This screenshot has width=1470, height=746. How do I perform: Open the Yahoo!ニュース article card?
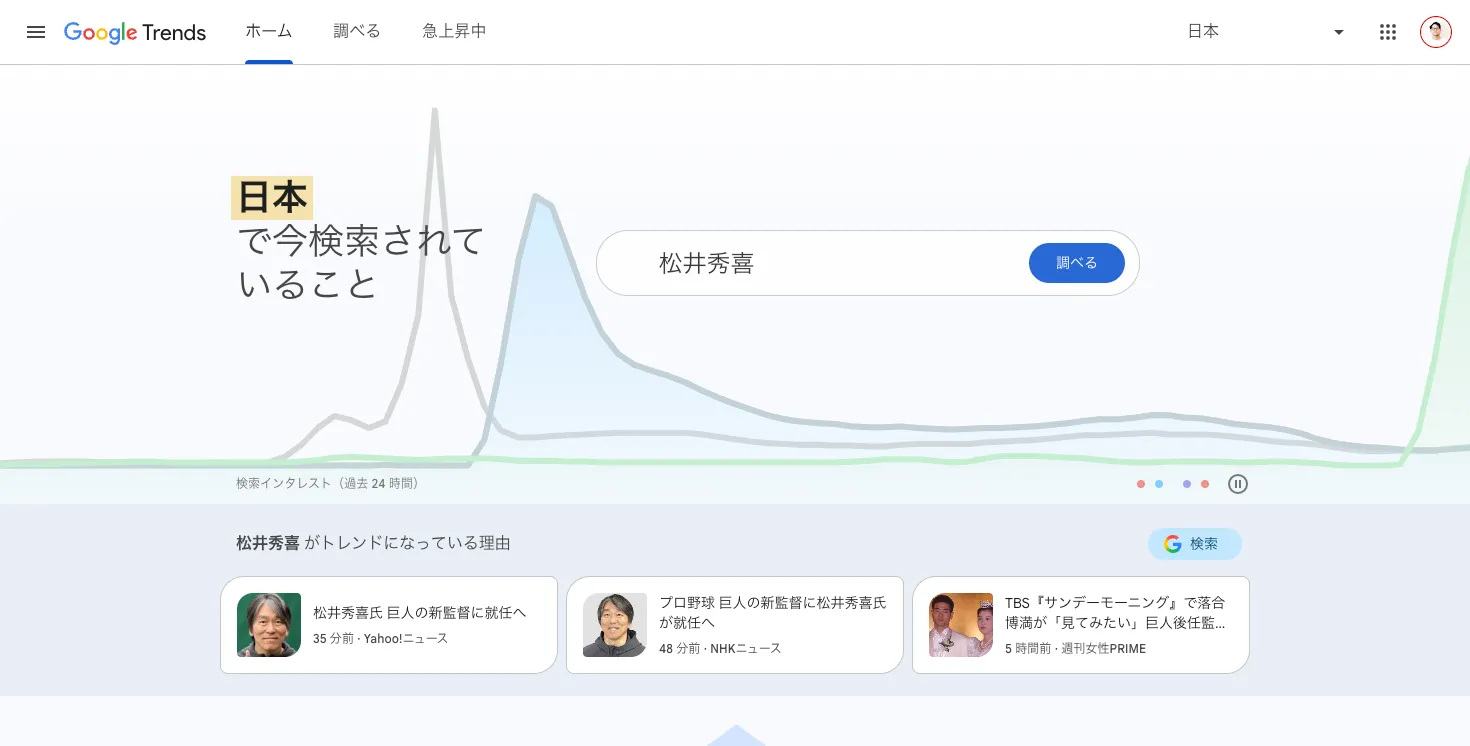389,625
